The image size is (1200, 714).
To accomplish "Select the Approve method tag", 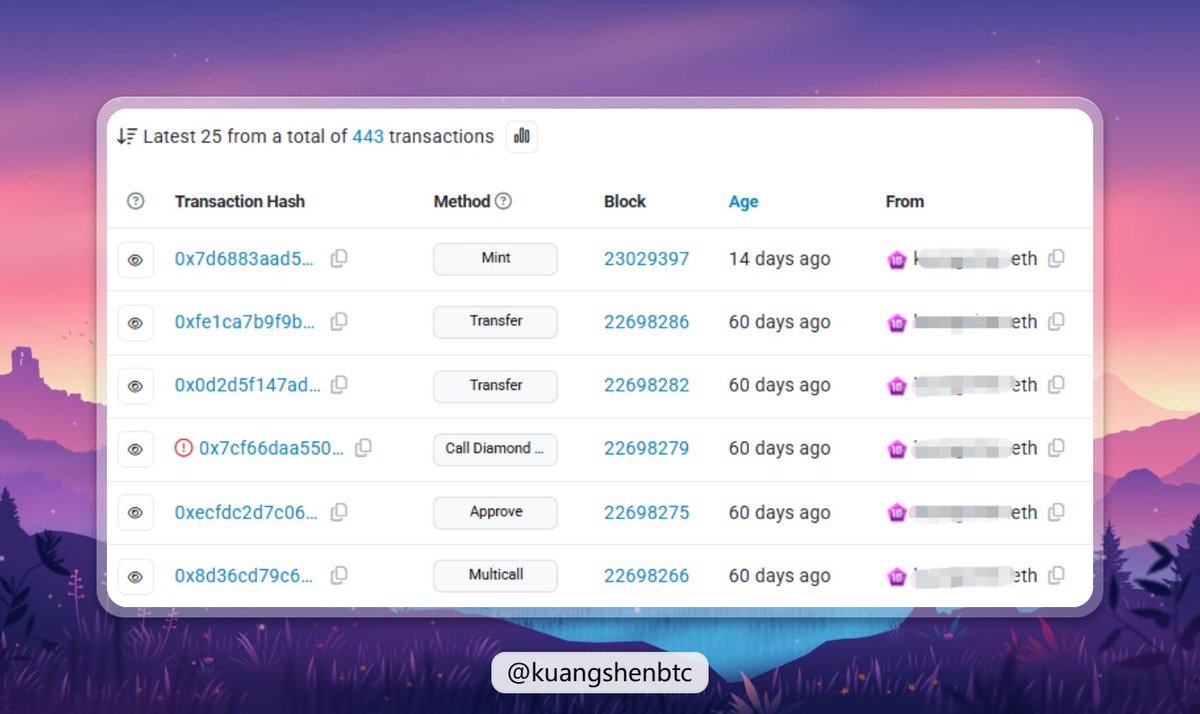I will [x=495, y=512].
